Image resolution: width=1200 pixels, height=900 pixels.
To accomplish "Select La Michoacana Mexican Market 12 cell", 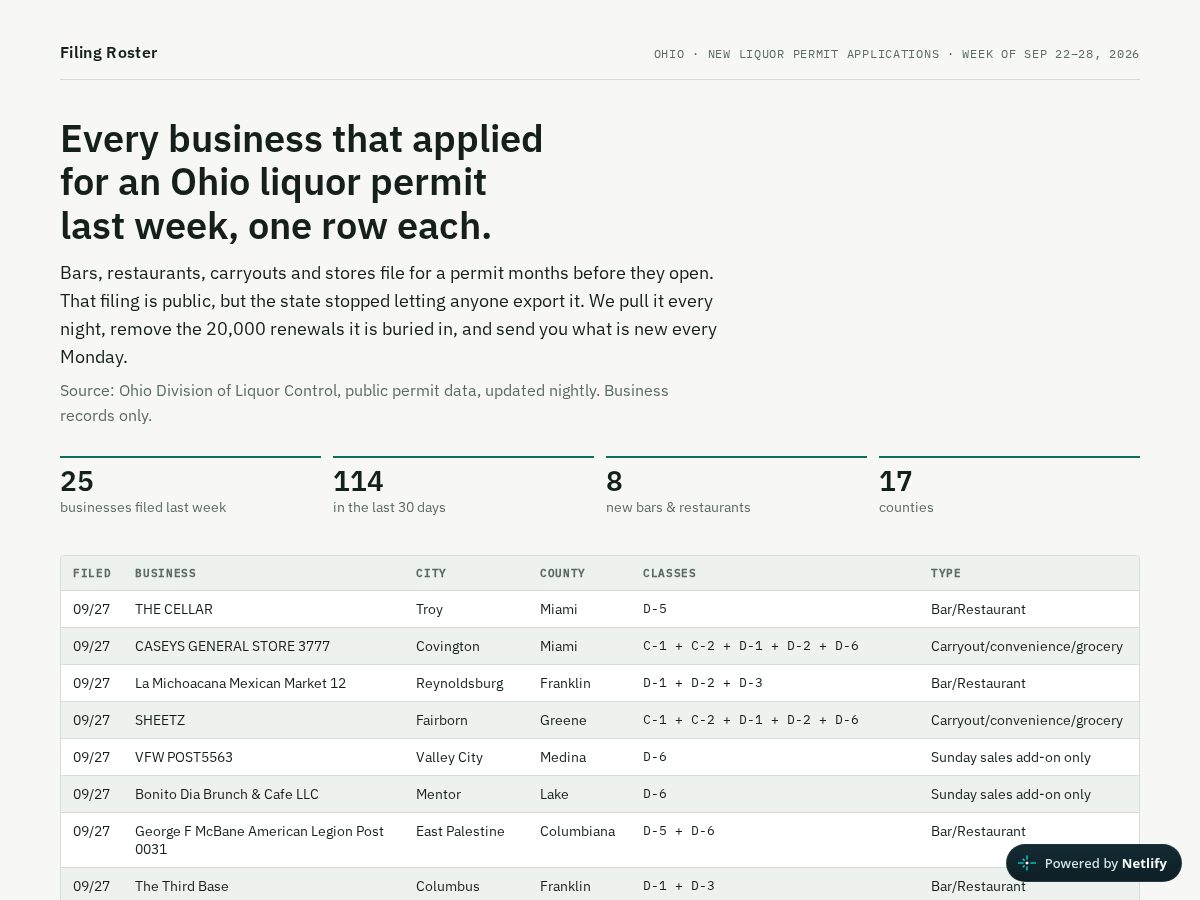I will (240, 683).
